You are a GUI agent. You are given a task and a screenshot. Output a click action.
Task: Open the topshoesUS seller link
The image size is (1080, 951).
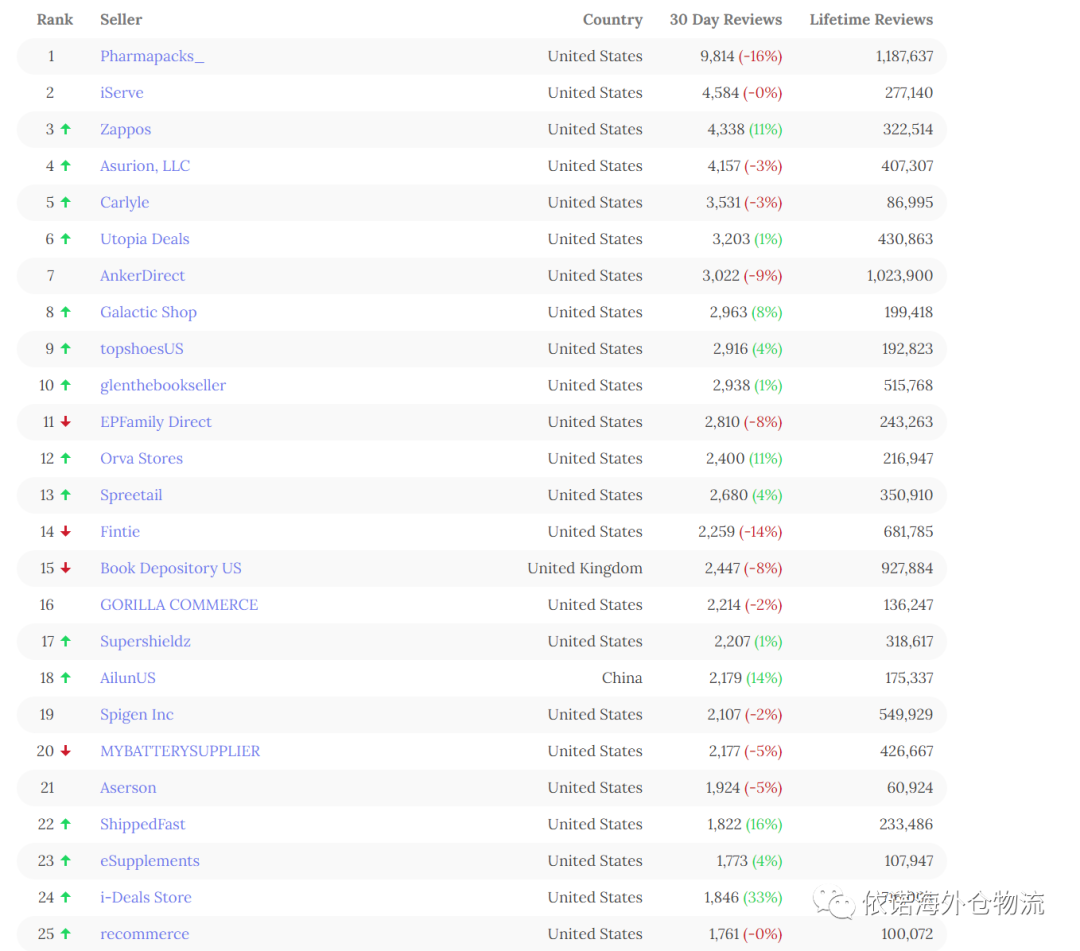[x=142, y=348]
